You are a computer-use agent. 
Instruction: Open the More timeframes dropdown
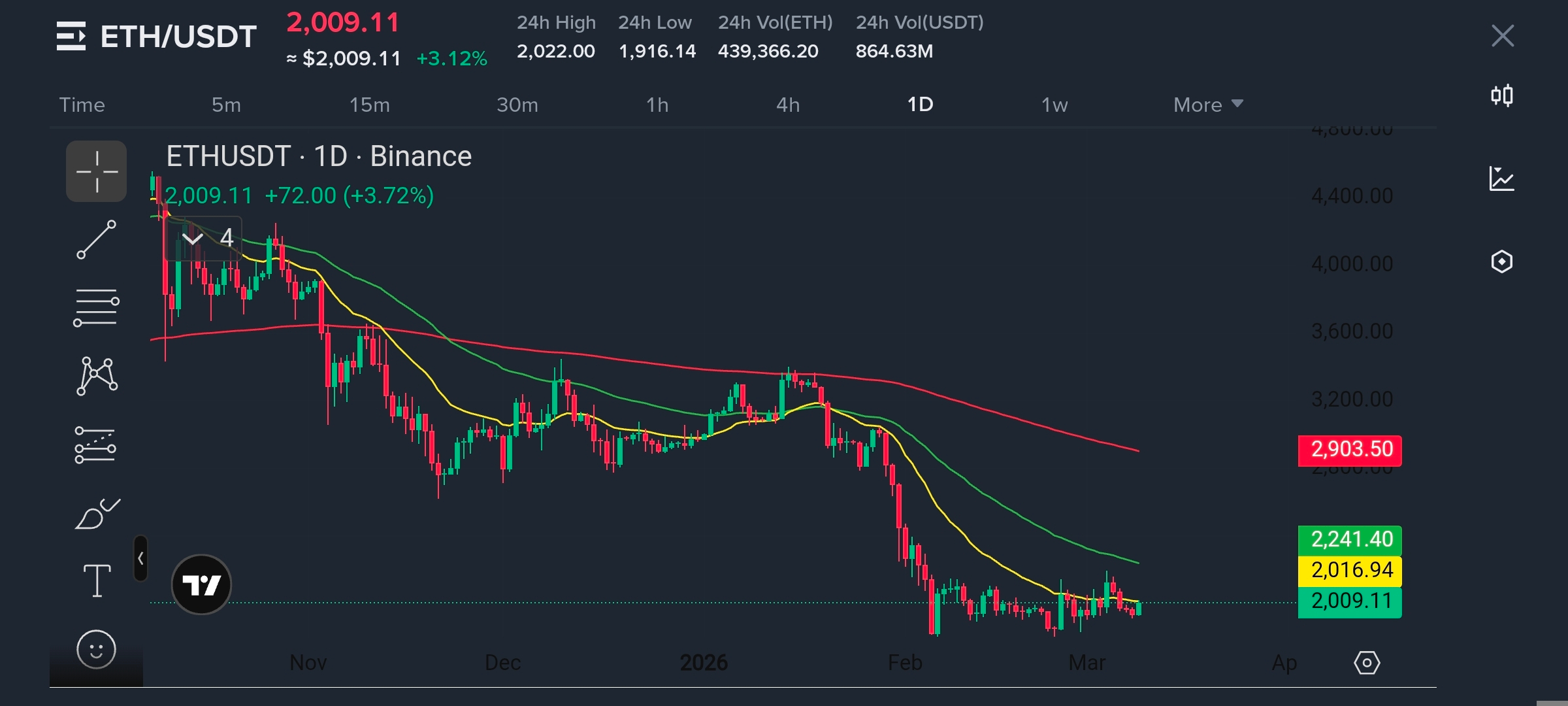1207,105
